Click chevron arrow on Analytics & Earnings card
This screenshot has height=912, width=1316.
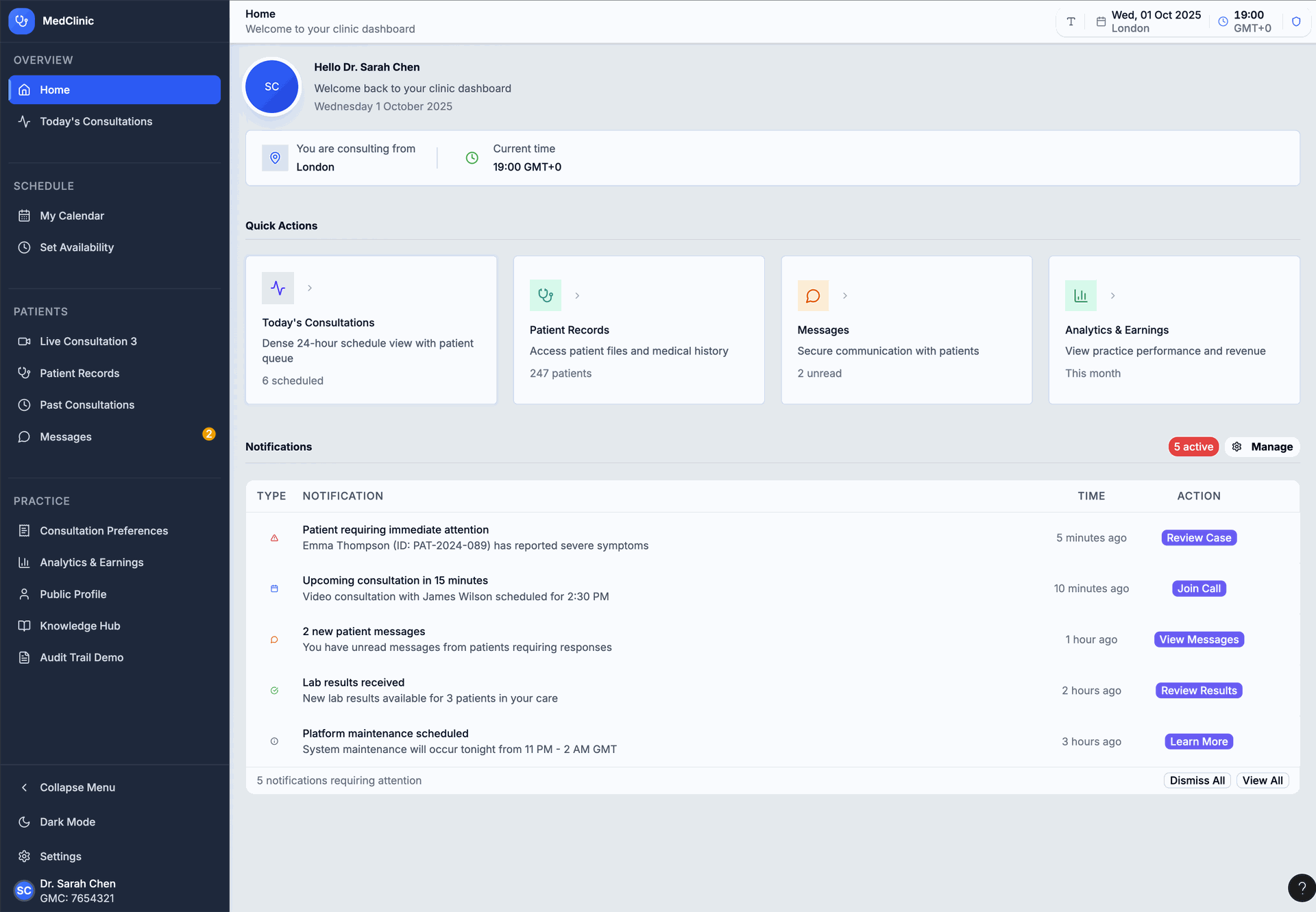pyautogui.click(x=1112, y=295)
